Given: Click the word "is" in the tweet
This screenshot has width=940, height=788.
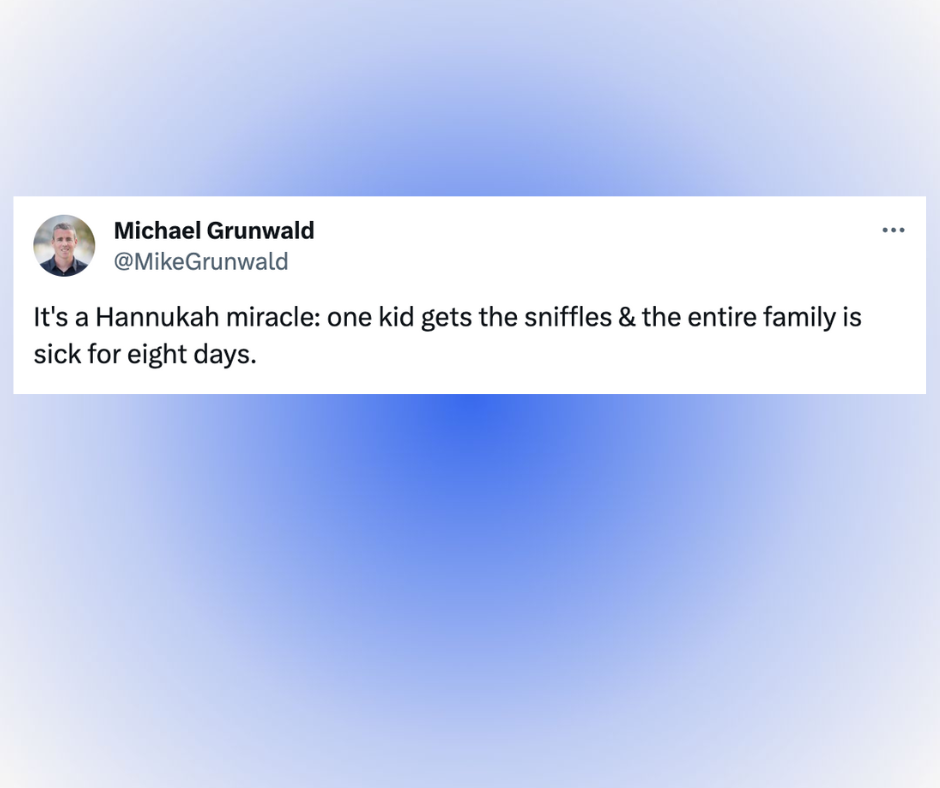Looking at the screenshot, I should point(851,319).
